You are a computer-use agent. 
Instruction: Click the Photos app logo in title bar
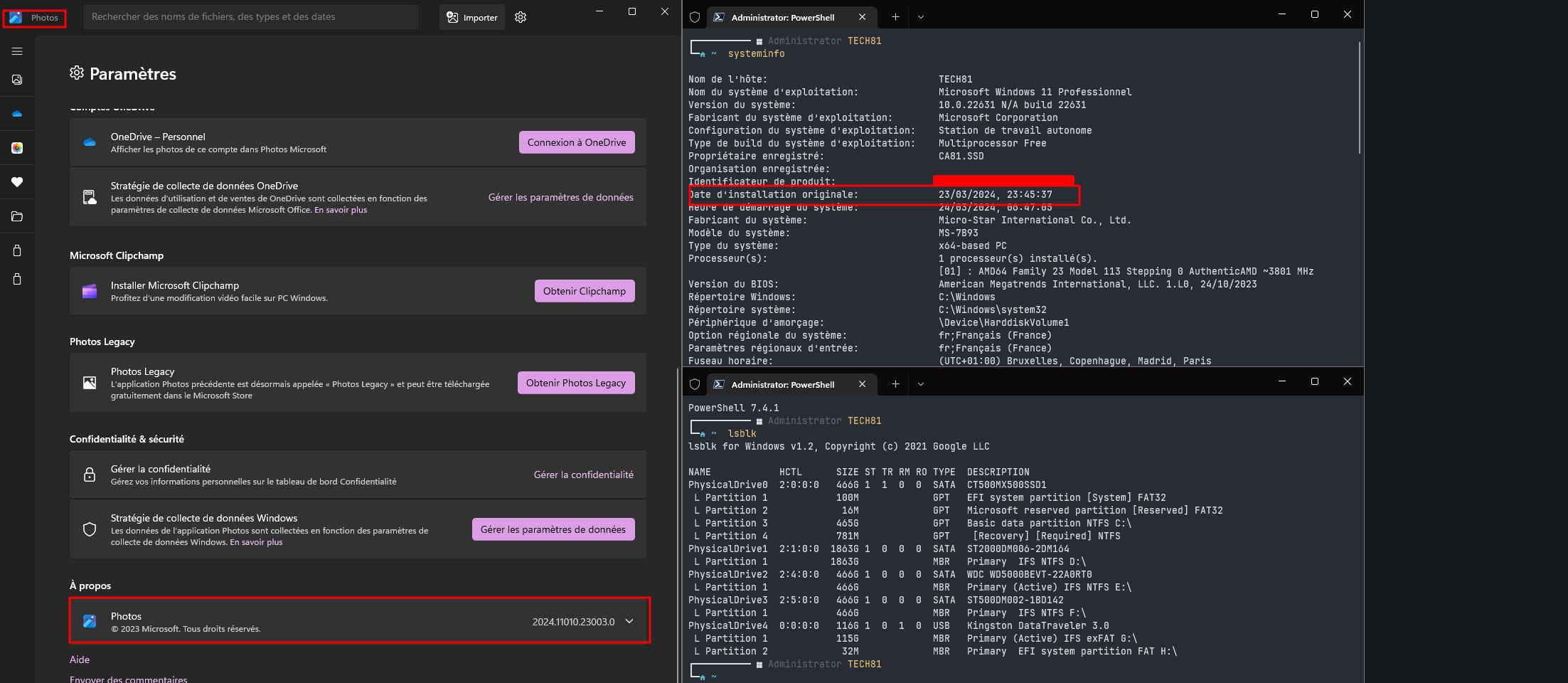(x=16, y=17)
